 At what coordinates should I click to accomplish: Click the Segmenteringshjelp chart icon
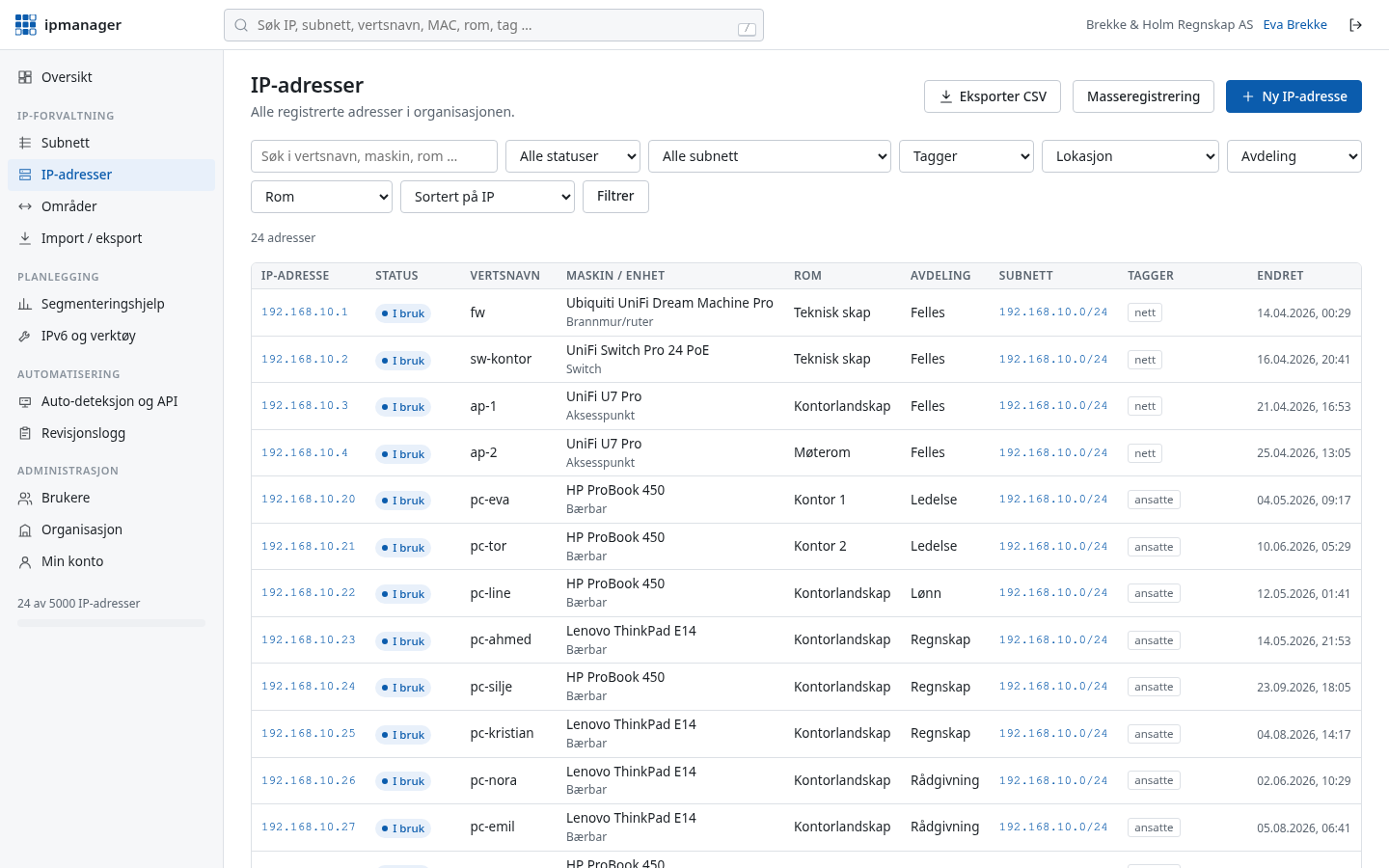pyautogui.click(x=25, y=304)
